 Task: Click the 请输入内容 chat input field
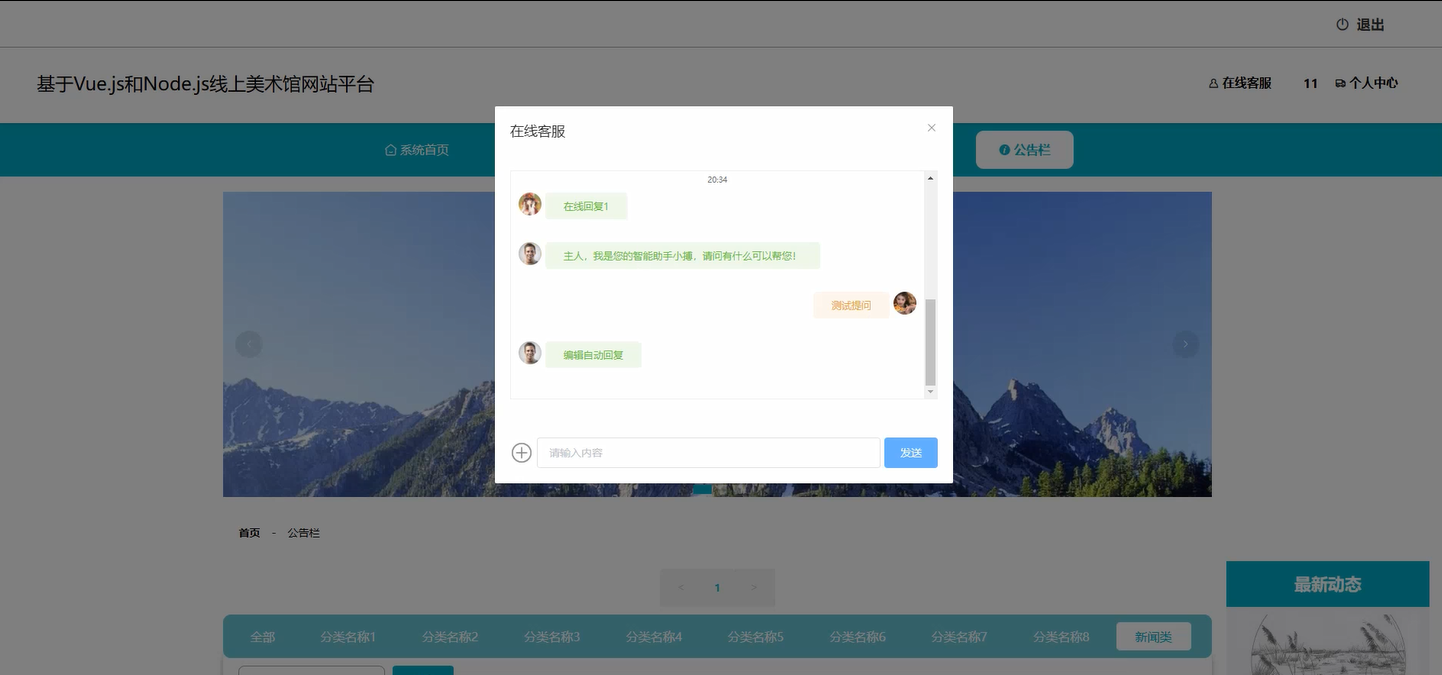708,452
